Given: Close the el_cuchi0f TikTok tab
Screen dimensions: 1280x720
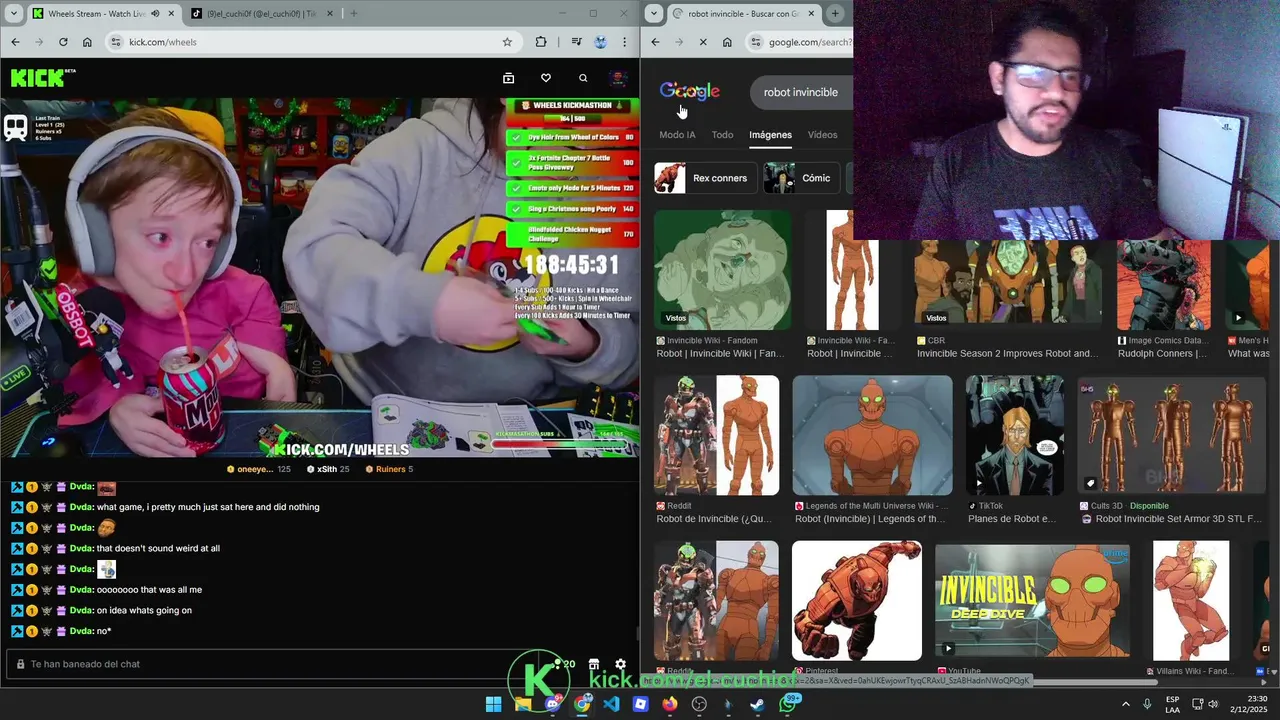Looking at the screenshot, I should click(328, 14).
